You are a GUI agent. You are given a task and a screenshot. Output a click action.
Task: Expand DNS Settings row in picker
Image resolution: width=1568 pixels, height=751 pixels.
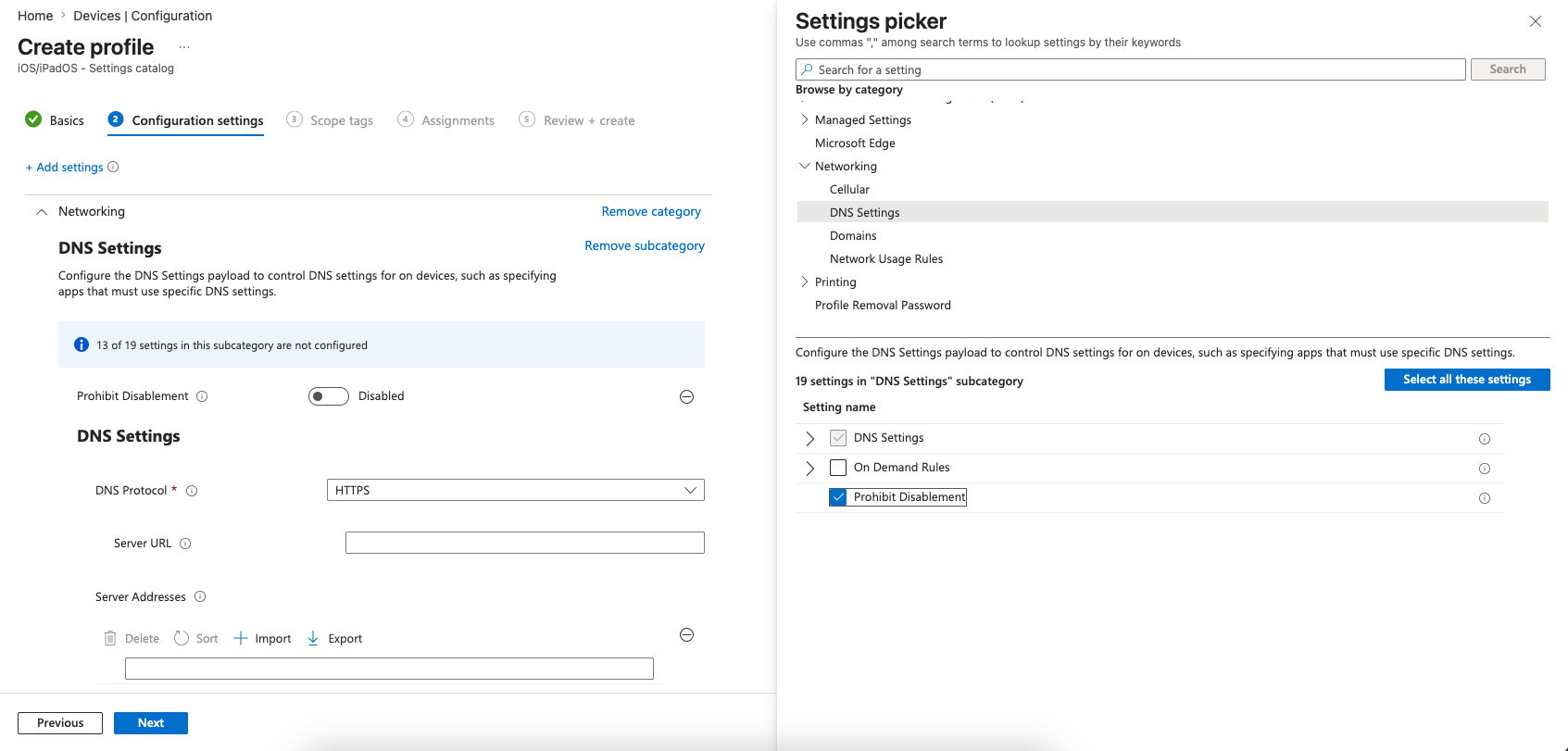(810, 438)
